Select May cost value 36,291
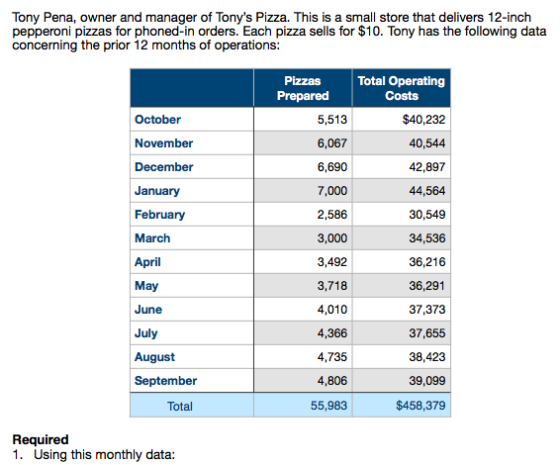This screenshot has height=465, width=560. (427, 286)
